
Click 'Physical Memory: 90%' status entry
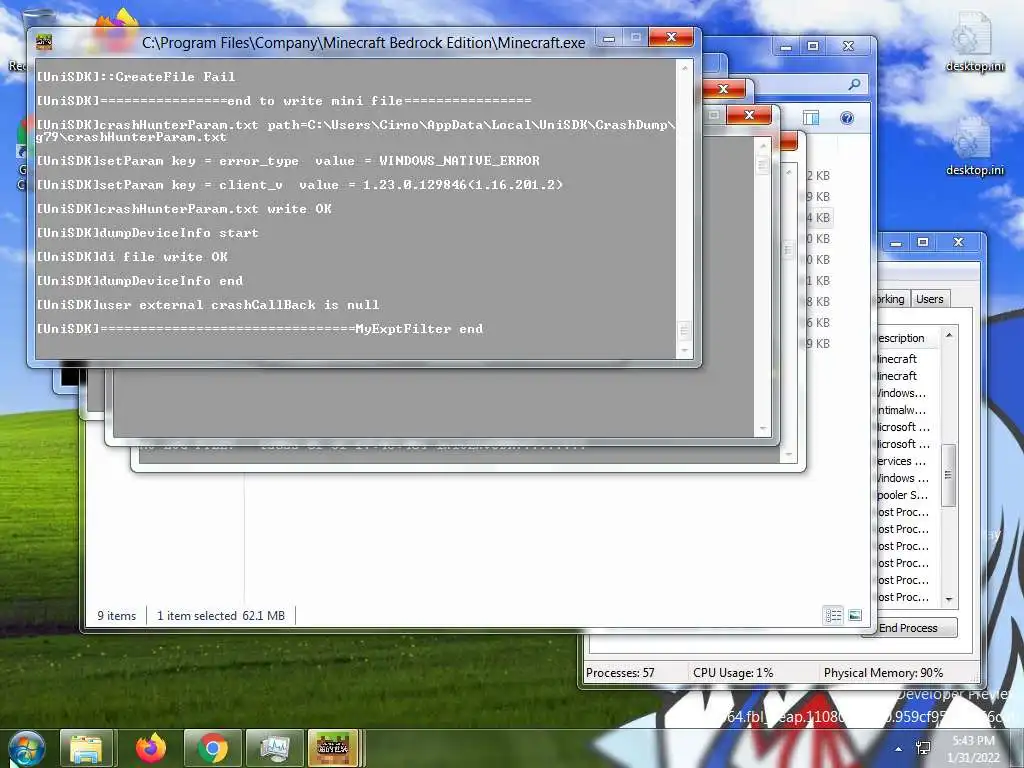click(x=884, y=673)
